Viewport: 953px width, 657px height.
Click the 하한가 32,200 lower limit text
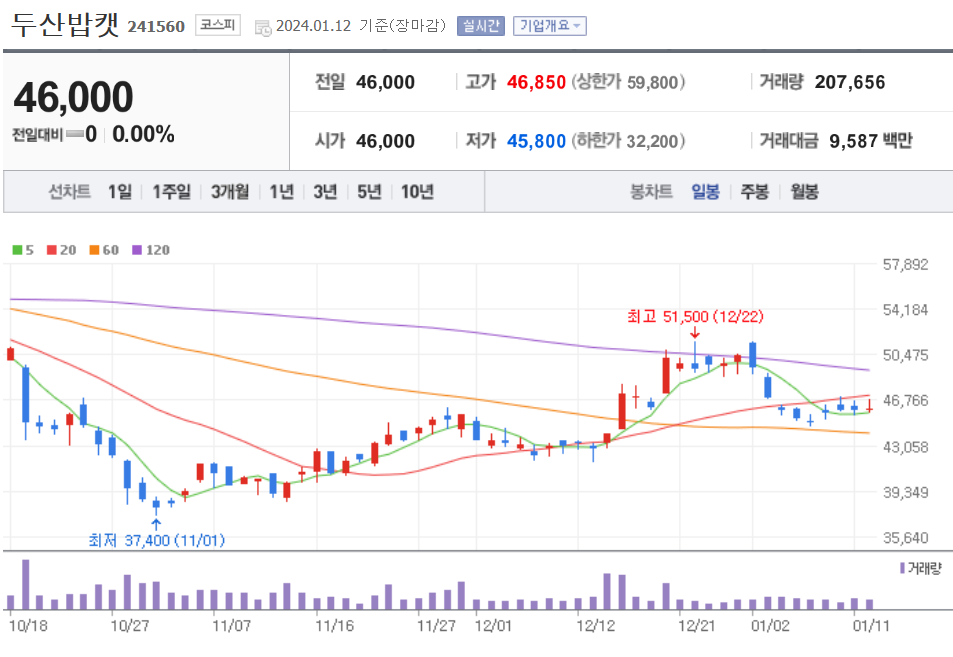628,141
